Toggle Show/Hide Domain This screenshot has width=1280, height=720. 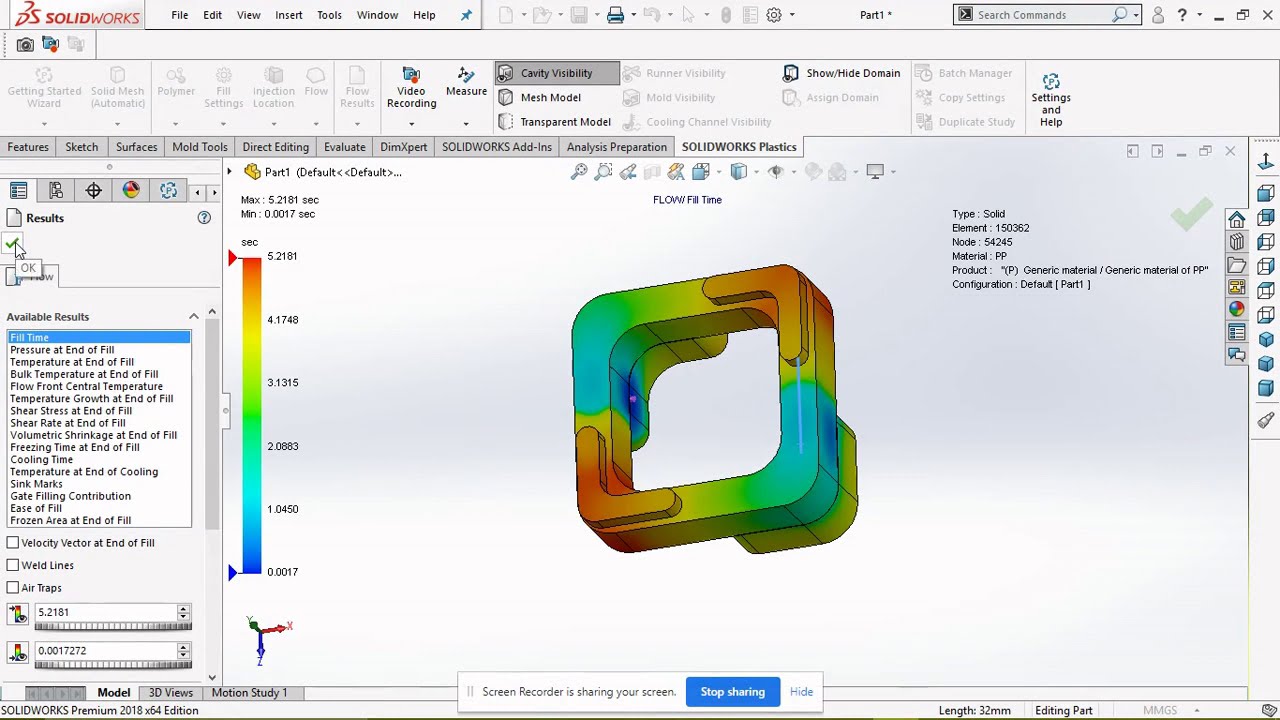tap(841, 73)
